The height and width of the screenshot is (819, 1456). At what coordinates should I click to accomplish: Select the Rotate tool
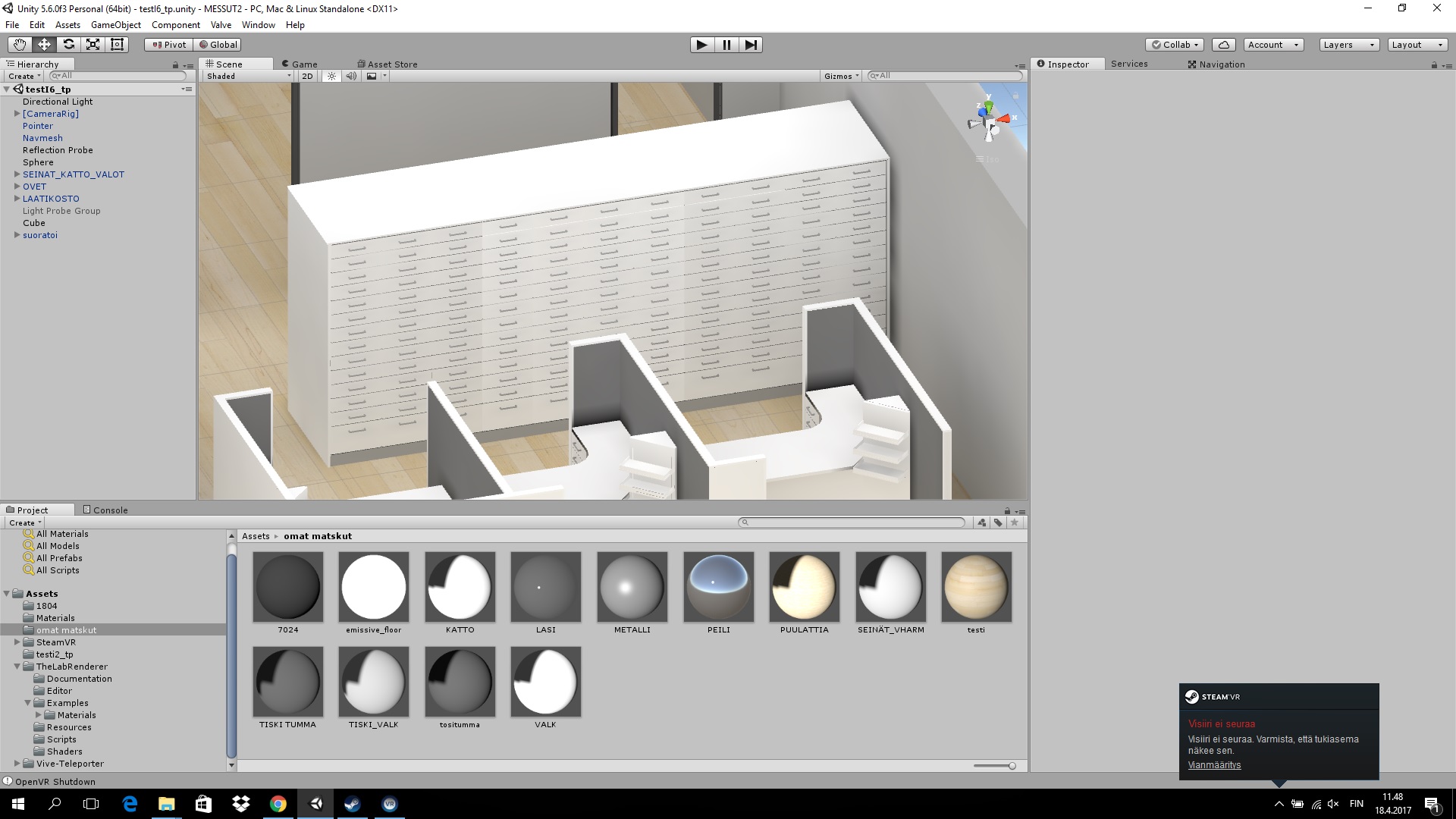68,44
